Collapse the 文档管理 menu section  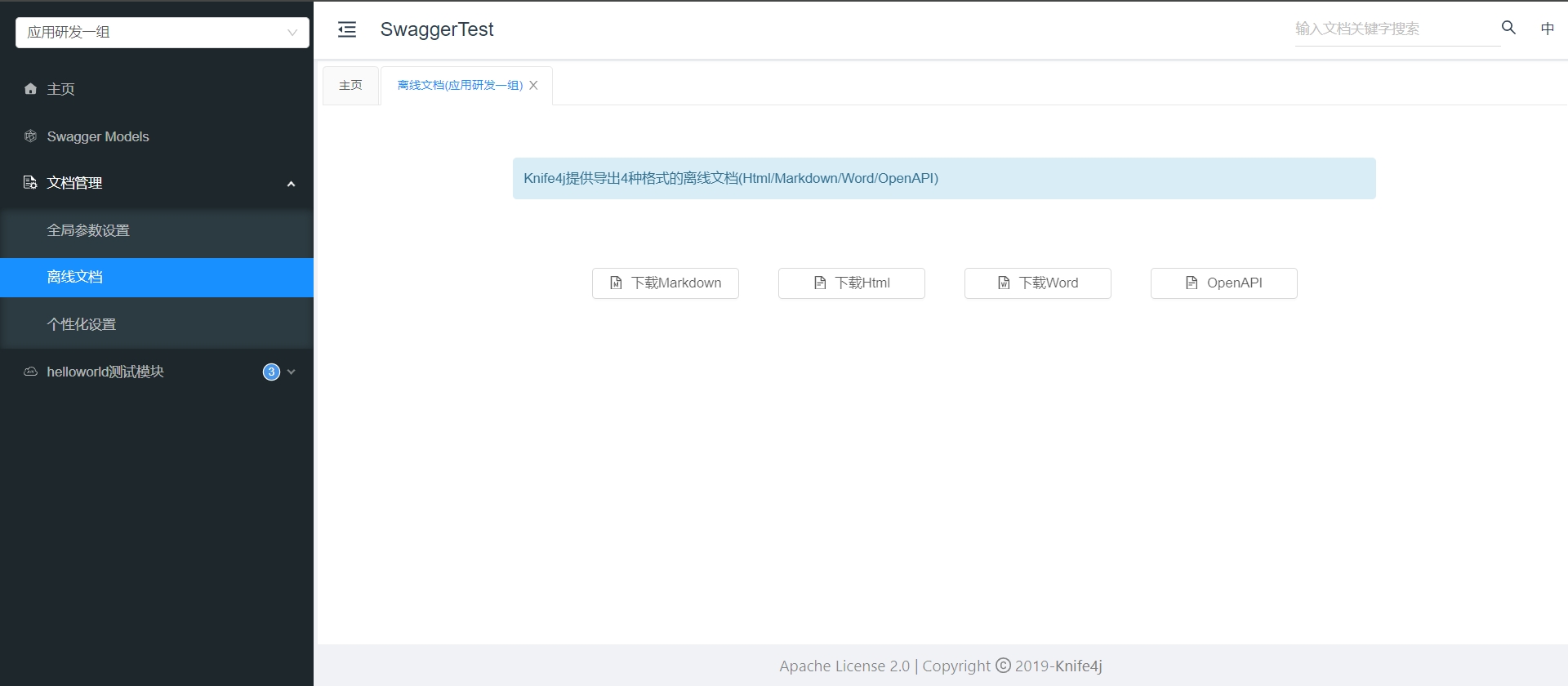[291, 184]
